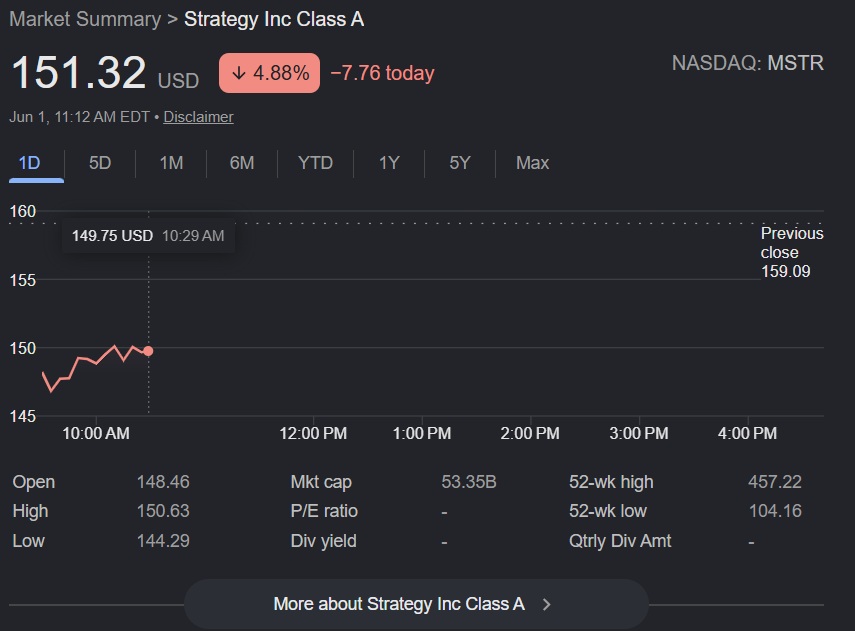Click the NASDAQ: MSTR ticker label
This screenshot has width=855, height=631.
point(748,63)
